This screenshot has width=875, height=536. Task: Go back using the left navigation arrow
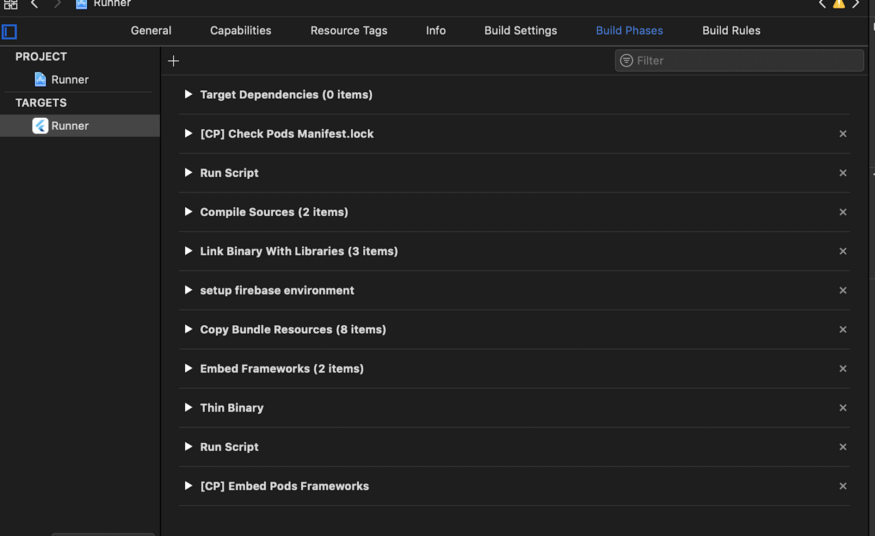[34, 4]
